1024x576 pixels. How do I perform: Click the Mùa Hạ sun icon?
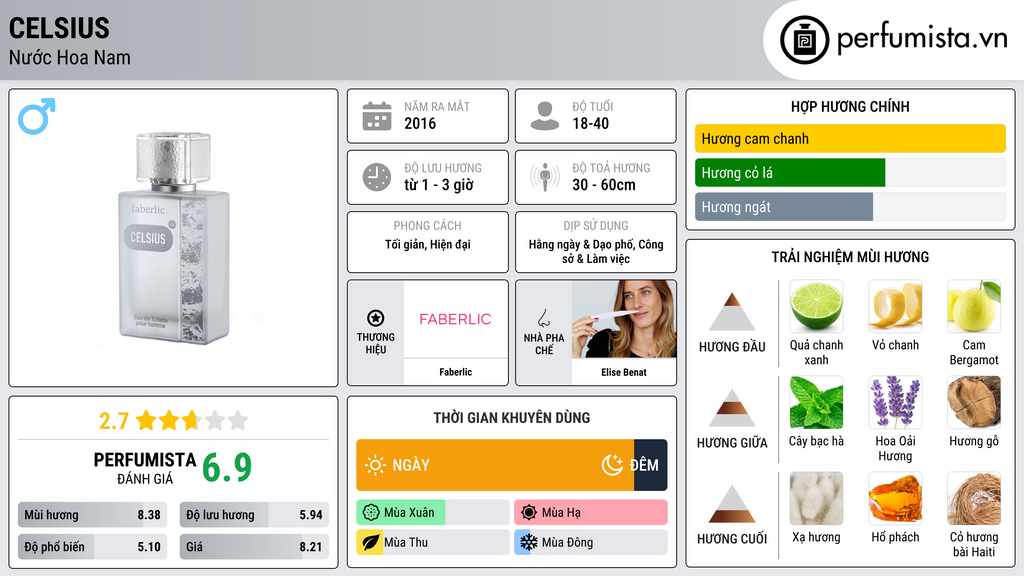529,513
